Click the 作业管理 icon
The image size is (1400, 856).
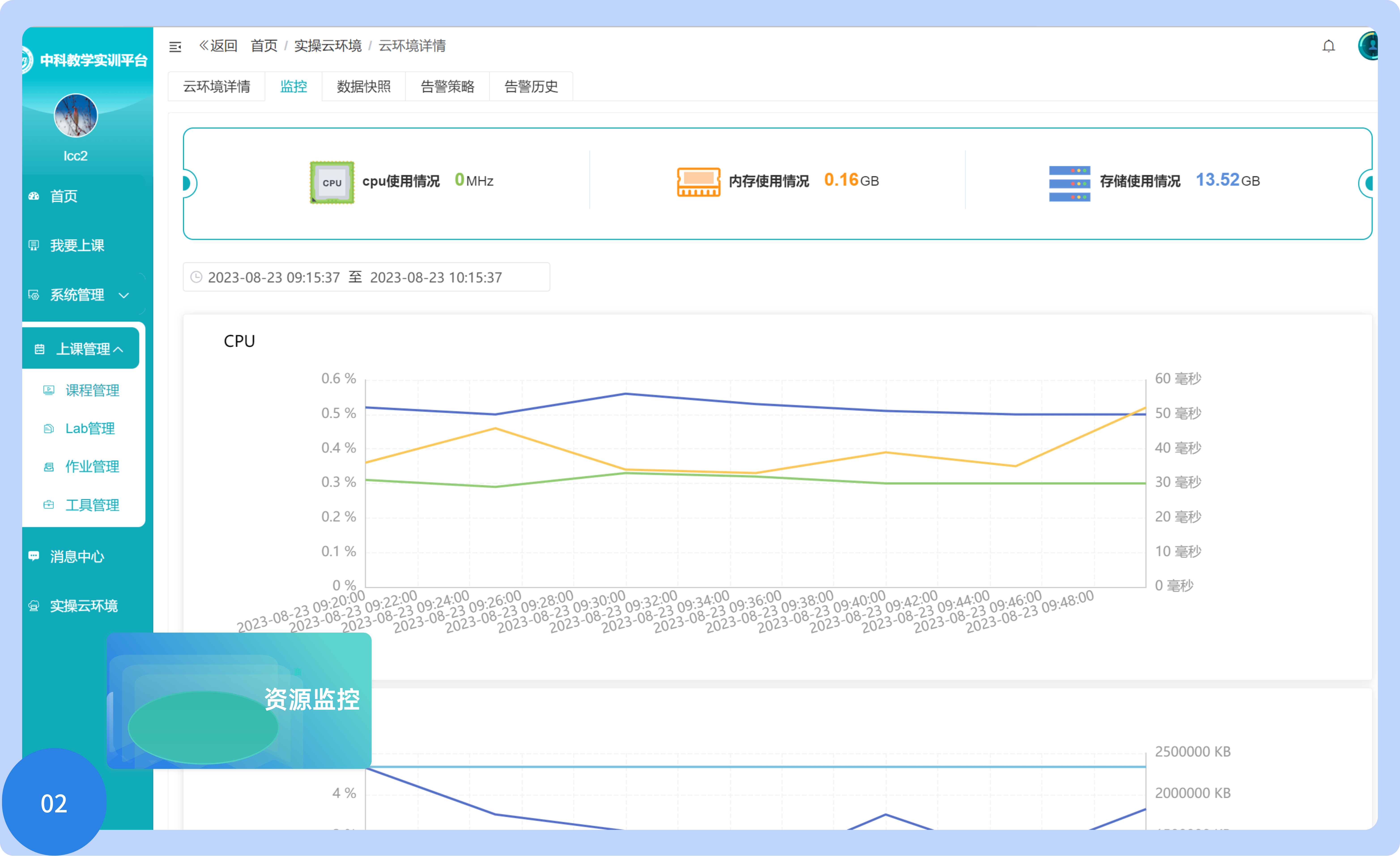[49, 467]
